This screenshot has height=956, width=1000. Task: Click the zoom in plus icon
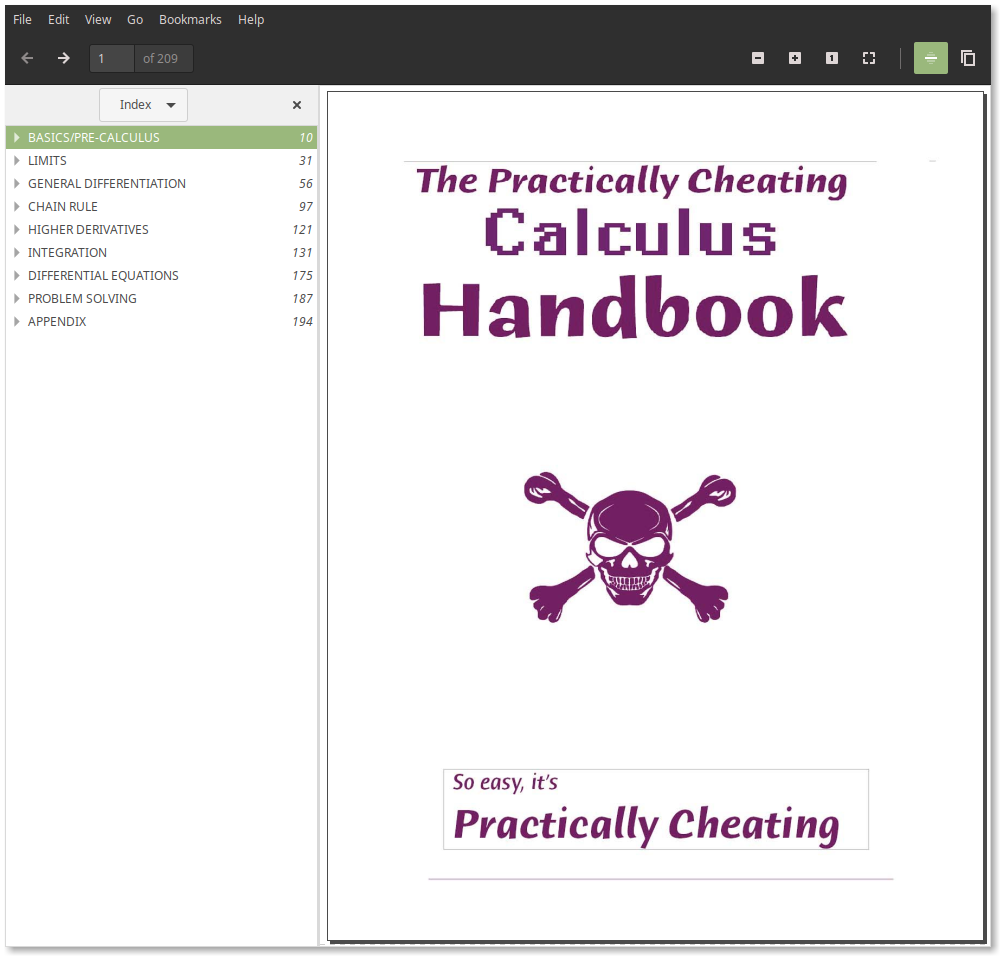point(795,58)
